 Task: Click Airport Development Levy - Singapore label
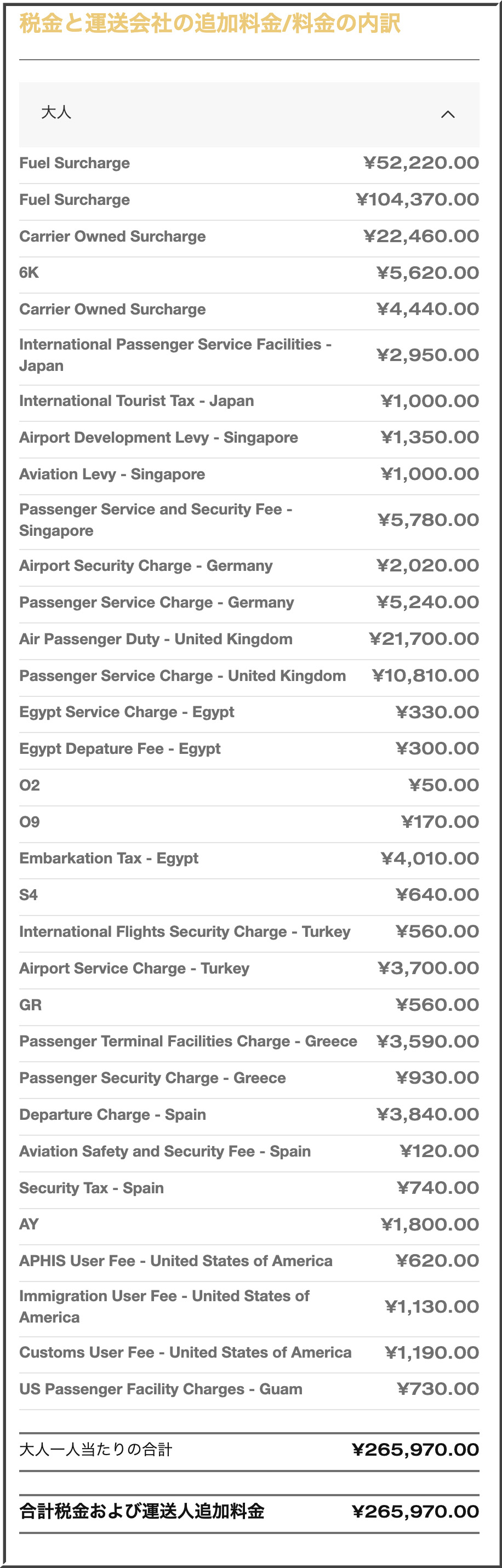point(158,438)
